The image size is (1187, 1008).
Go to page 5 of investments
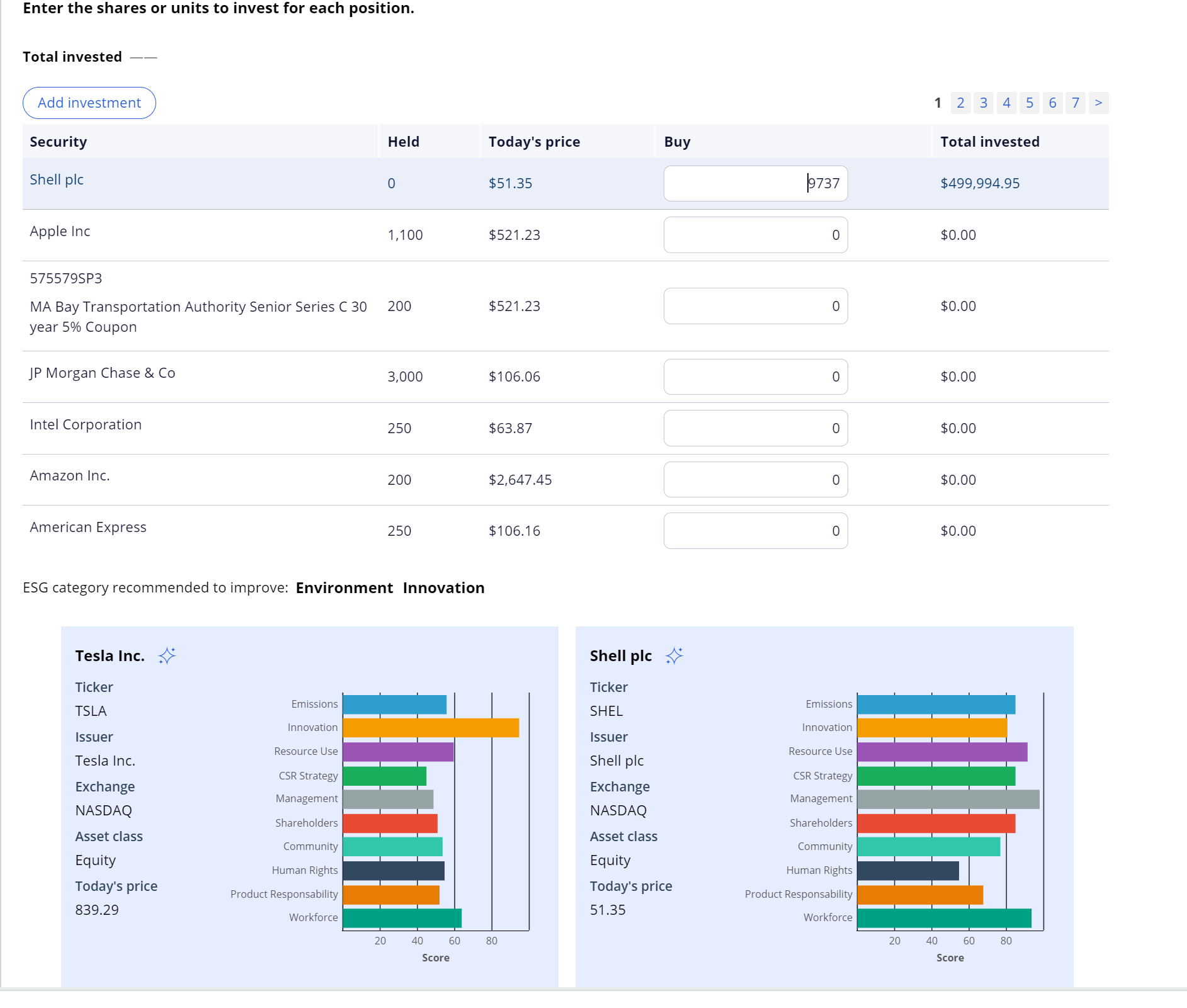tap(1030, 103)
